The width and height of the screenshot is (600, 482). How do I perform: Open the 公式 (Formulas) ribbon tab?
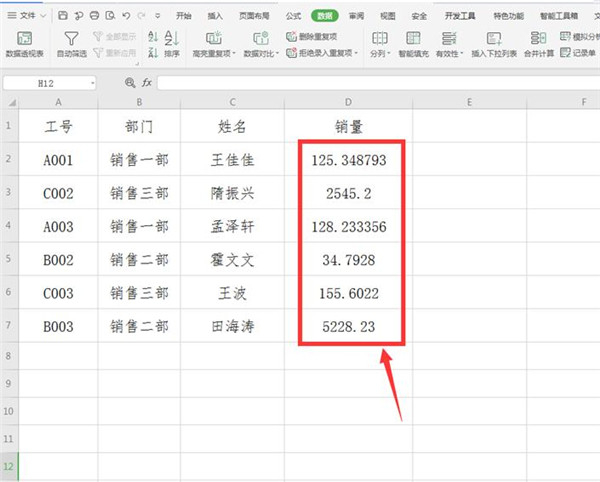[x=292, y=16]
